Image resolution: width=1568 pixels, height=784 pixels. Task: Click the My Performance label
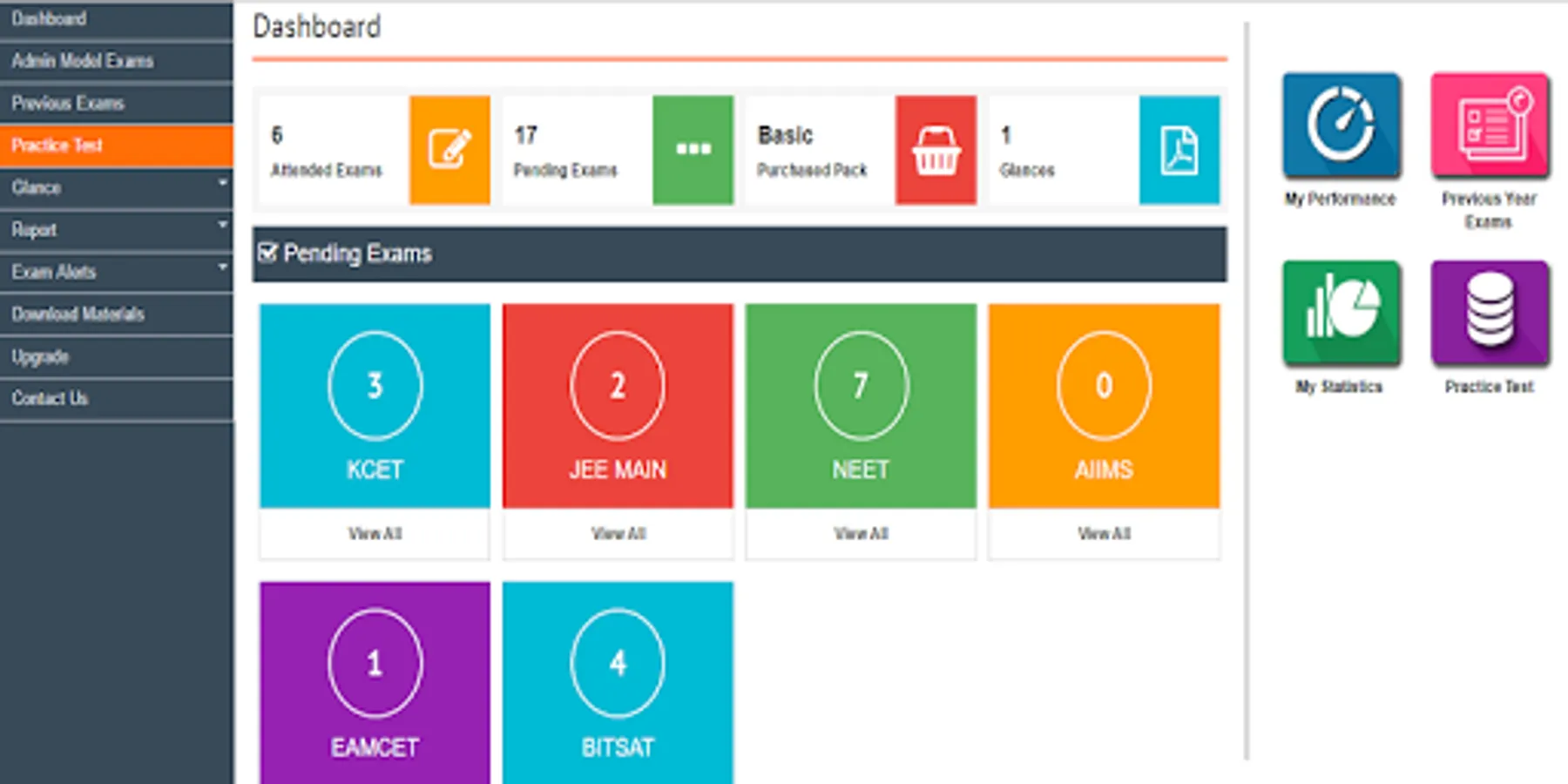tap(1341, 199)
